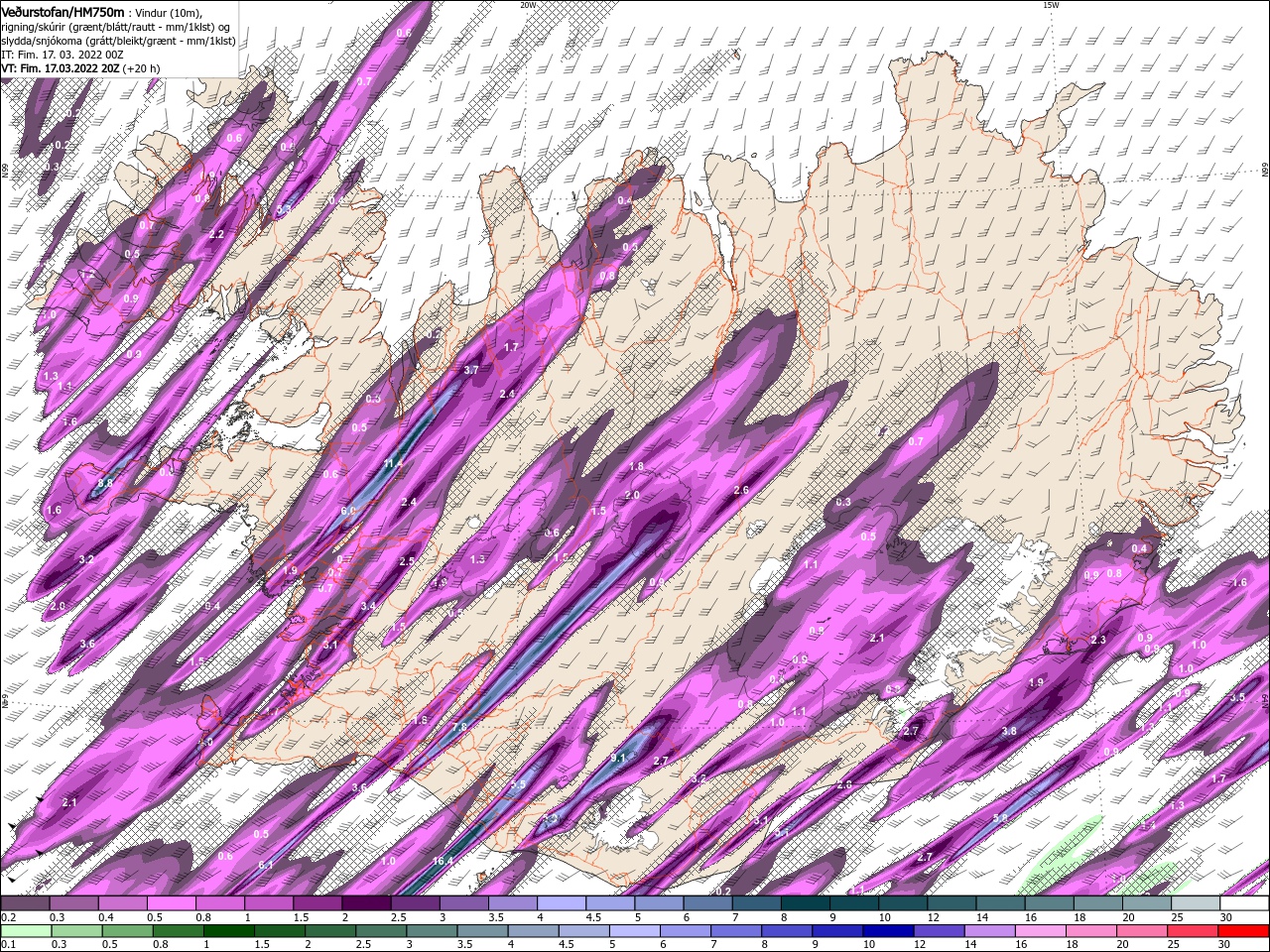This screenshot has height=952, width=1270.
Task: Click the upper legend swatch between 4 and 4.5
Action: [x=562, y=903]
